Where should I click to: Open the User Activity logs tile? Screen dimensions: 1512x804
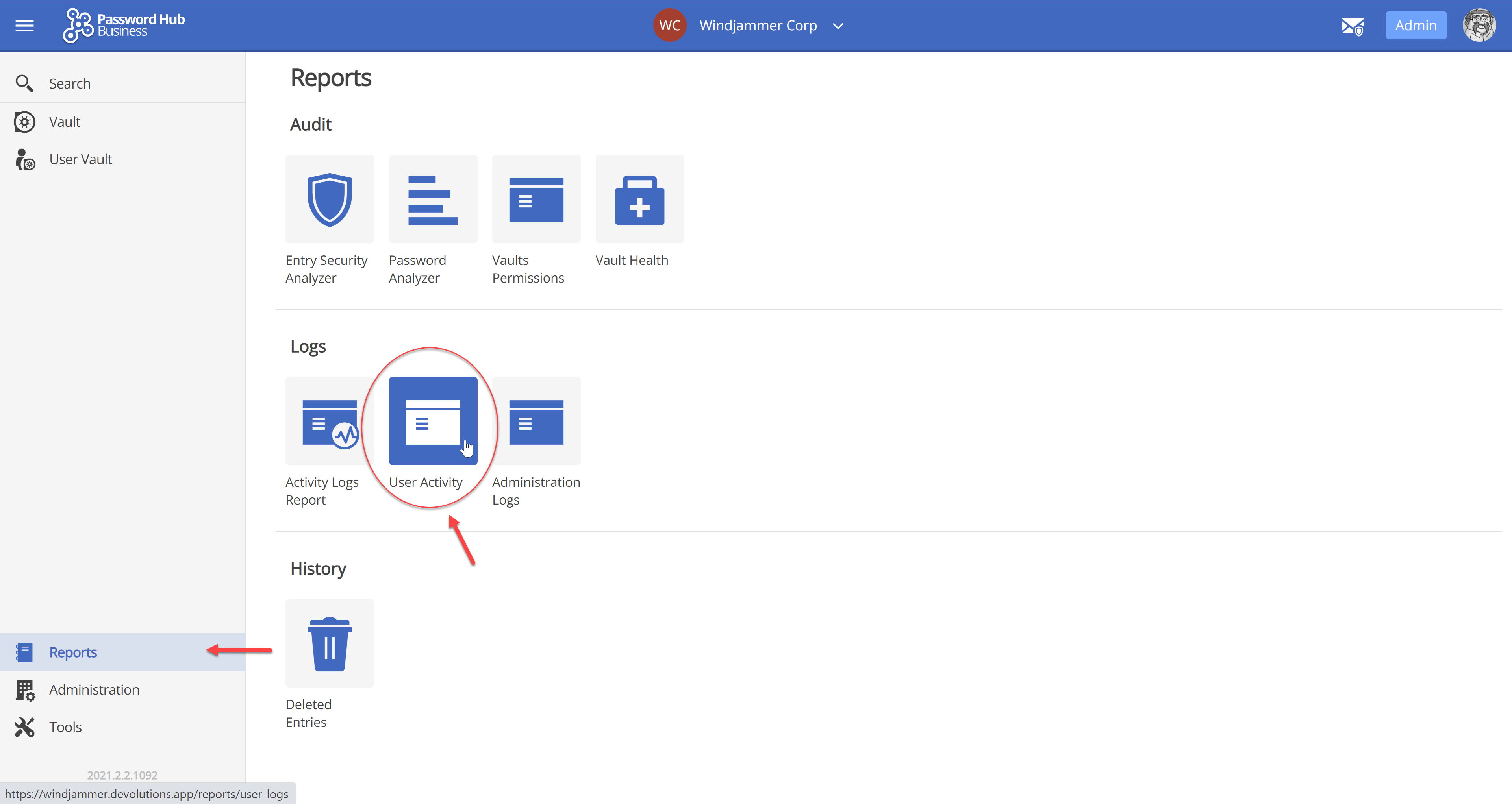433,421
